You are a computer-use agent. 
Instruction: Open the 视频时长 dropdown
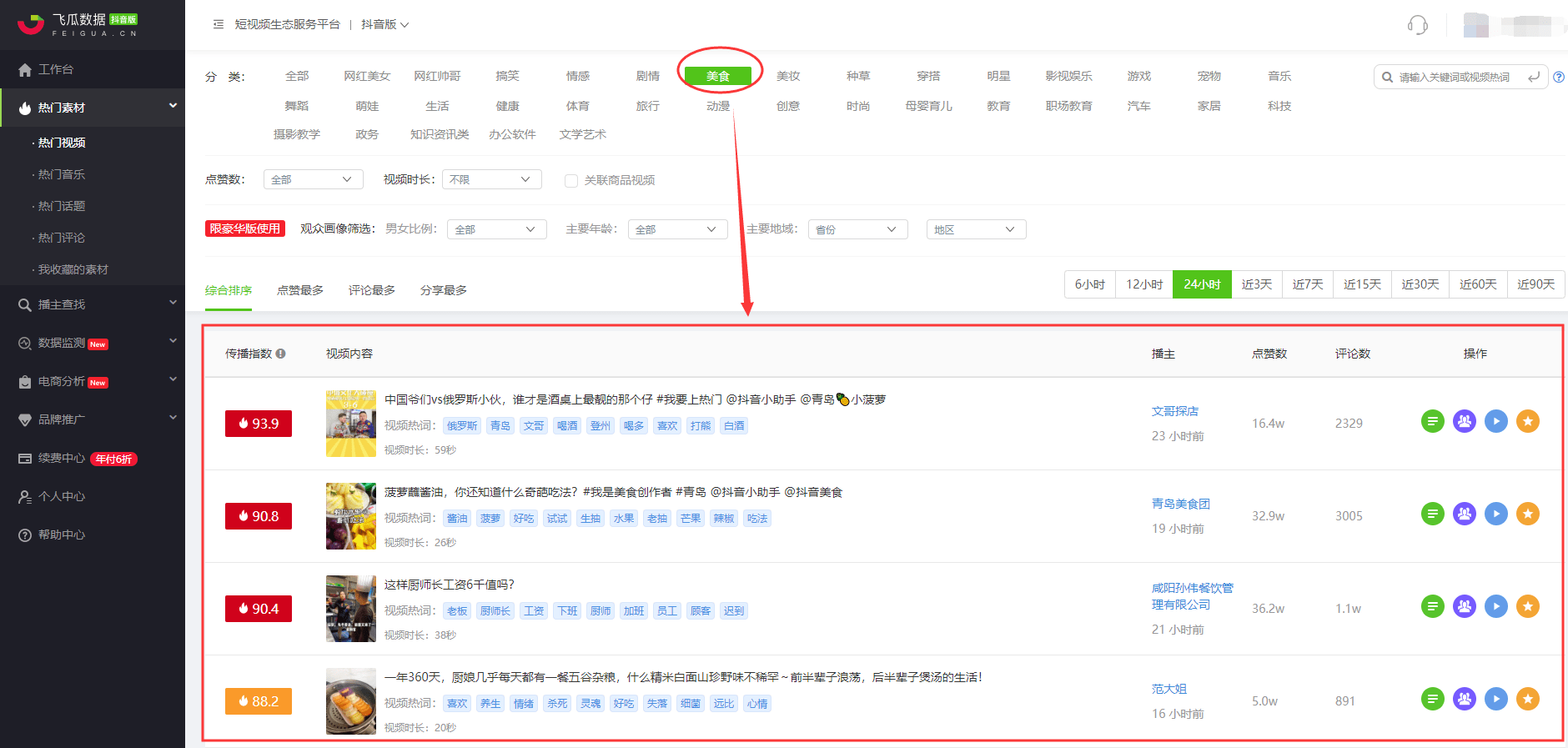(x=491, y=180)
